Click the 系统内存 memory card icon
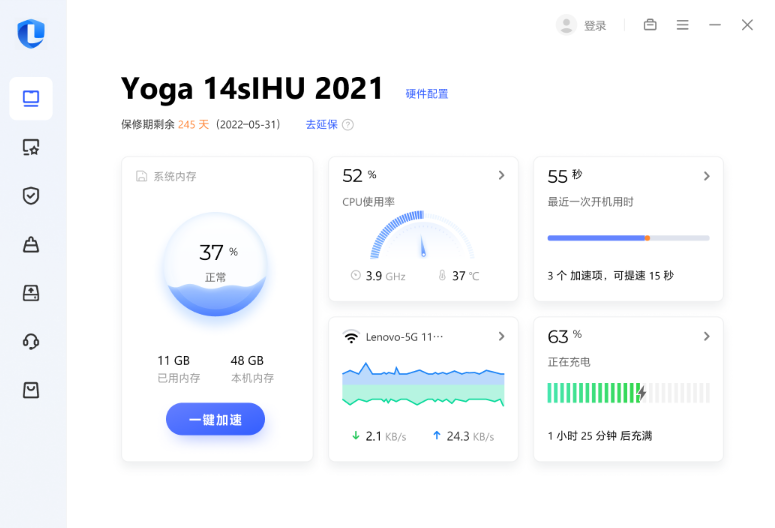The image size is (775, 528). click(x=141, y=176)
